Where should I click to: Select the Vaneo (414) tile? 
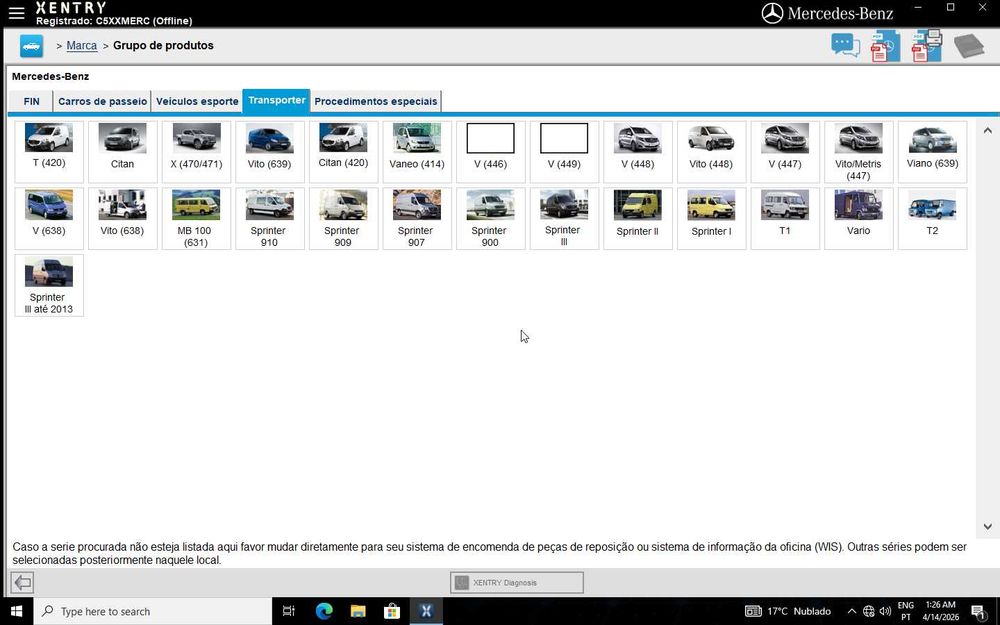[x=417, y=152]
